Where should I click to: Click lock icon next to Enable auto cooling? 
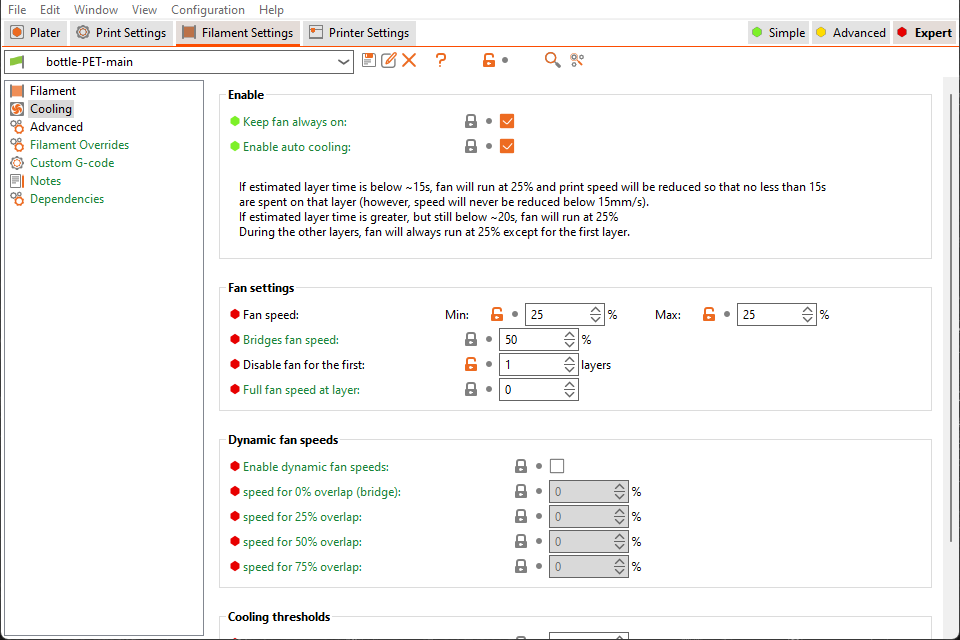tap(471, 146)
